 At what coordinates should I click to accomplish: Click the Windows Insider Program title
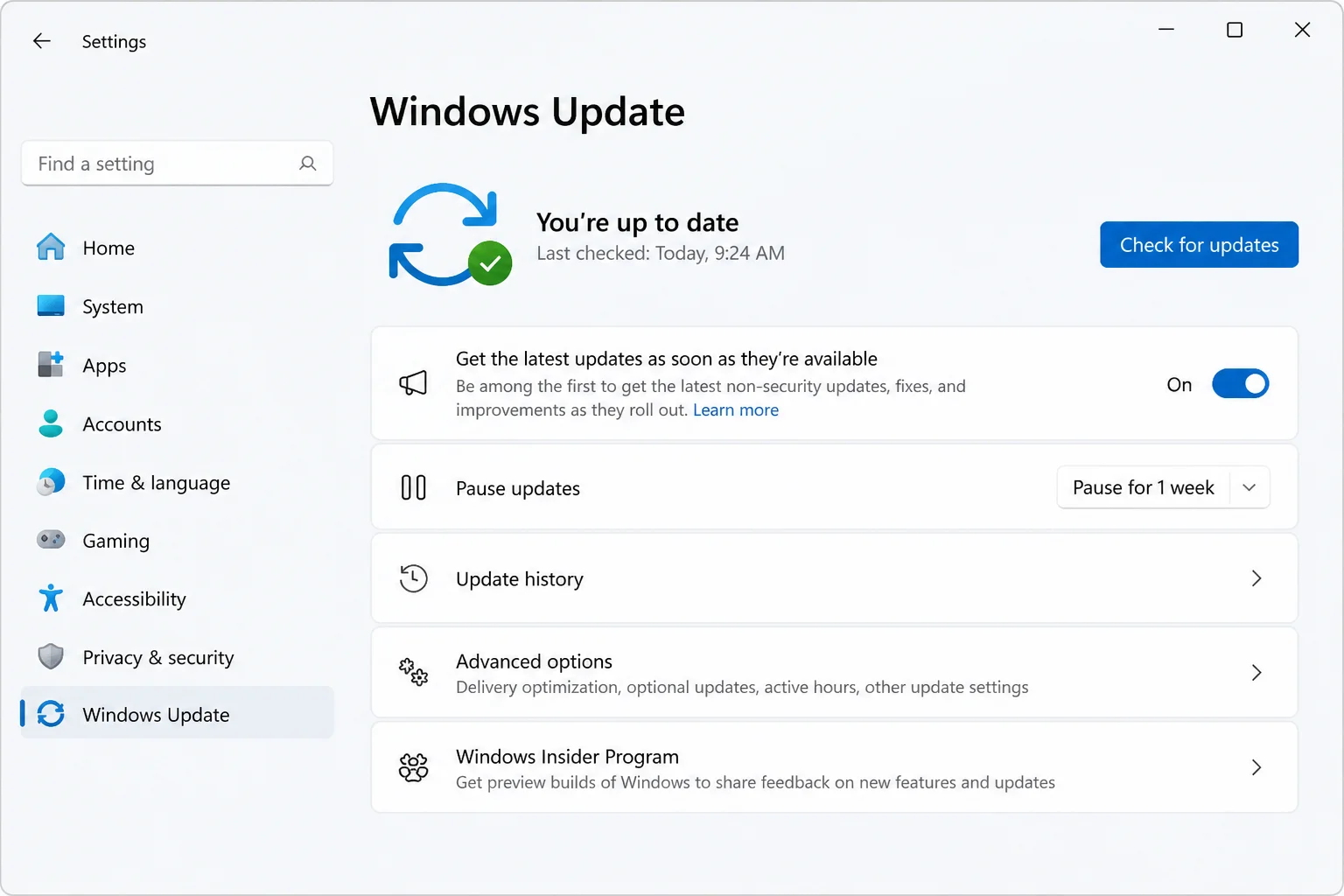pyautogui.click(x=567, y=756)
